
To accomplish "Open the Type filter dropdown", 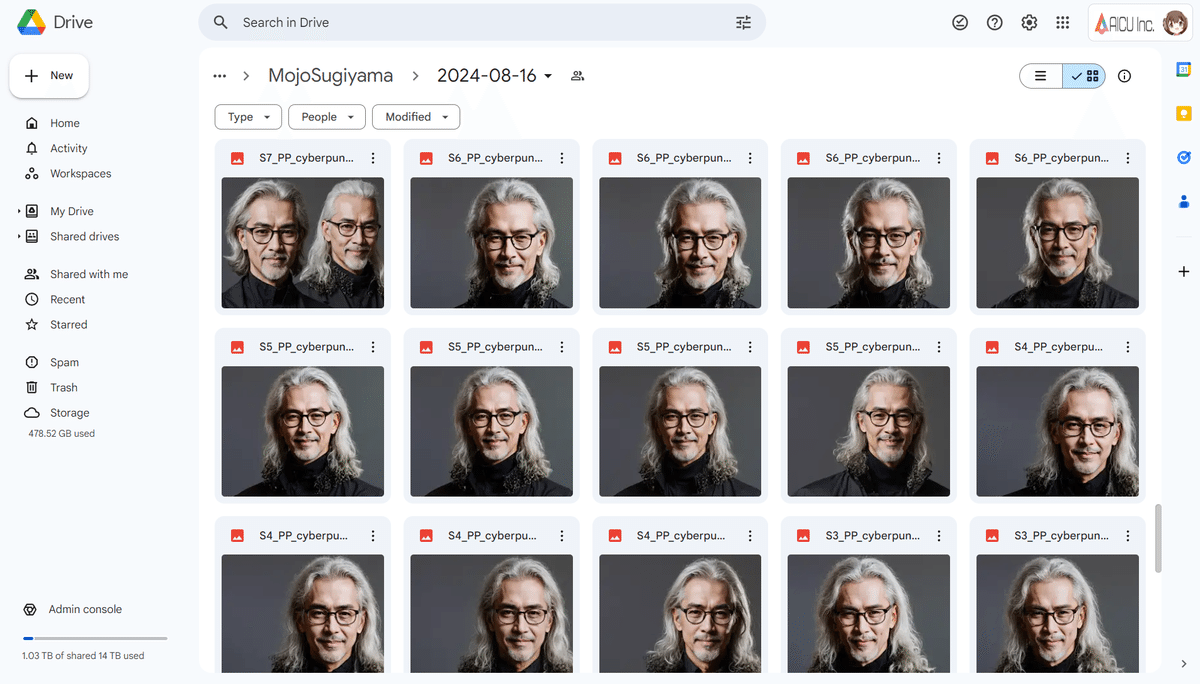I will [x=248, y=117].
